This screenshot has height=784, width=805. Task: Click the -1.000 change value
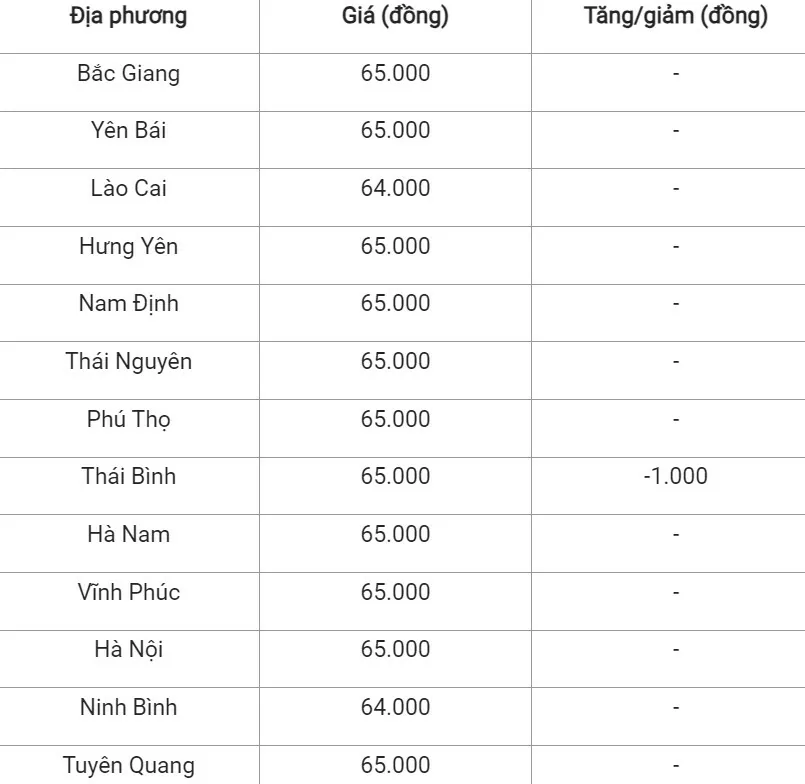676,477
